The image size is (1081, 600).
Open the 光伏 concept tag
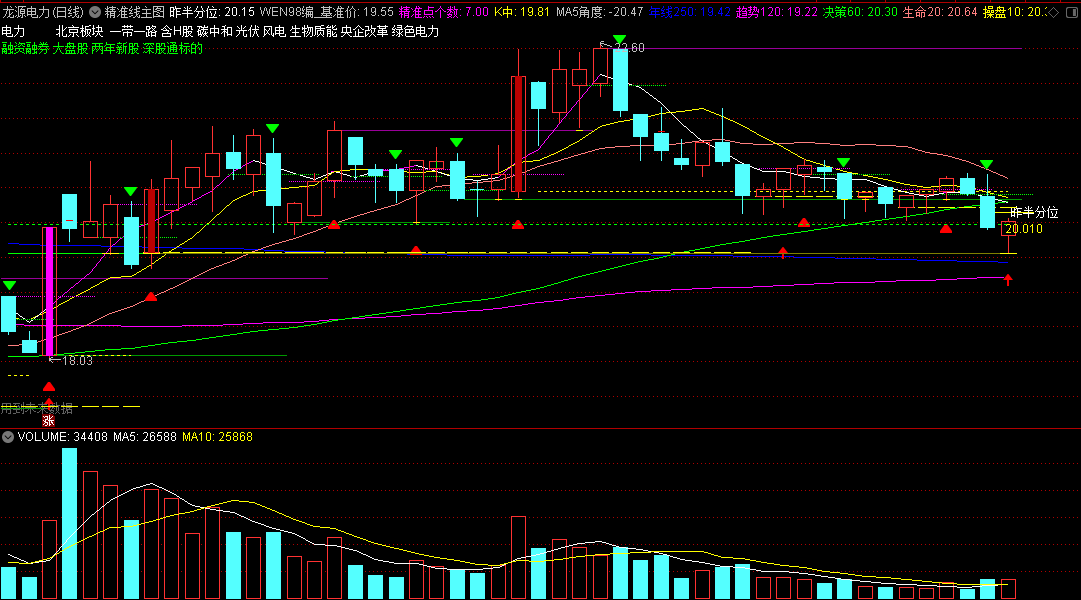(247, 31)
